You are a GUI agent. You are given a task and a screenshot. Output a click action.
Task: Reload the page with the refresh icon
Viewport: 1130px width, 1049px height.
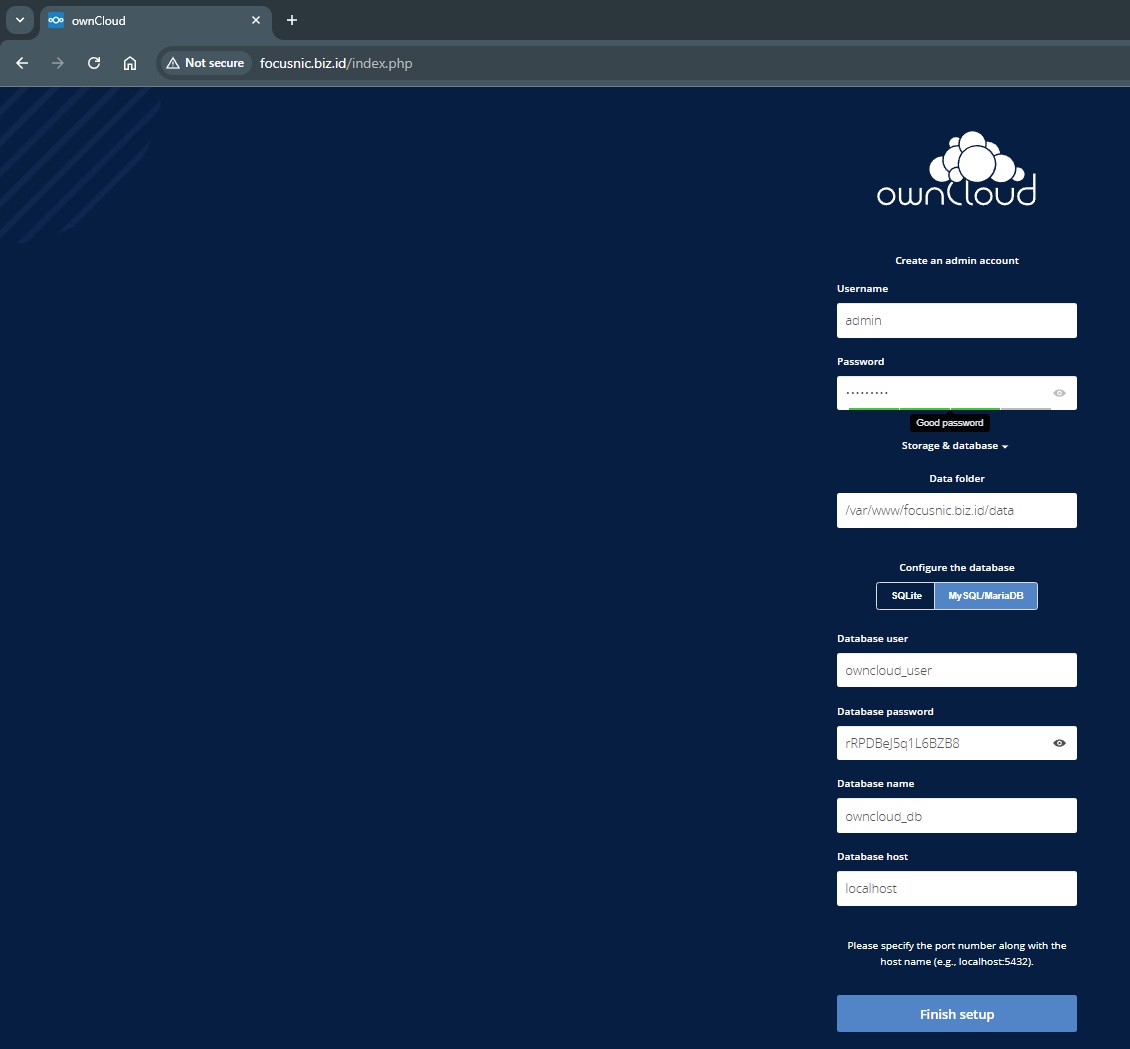click(94, 63)
